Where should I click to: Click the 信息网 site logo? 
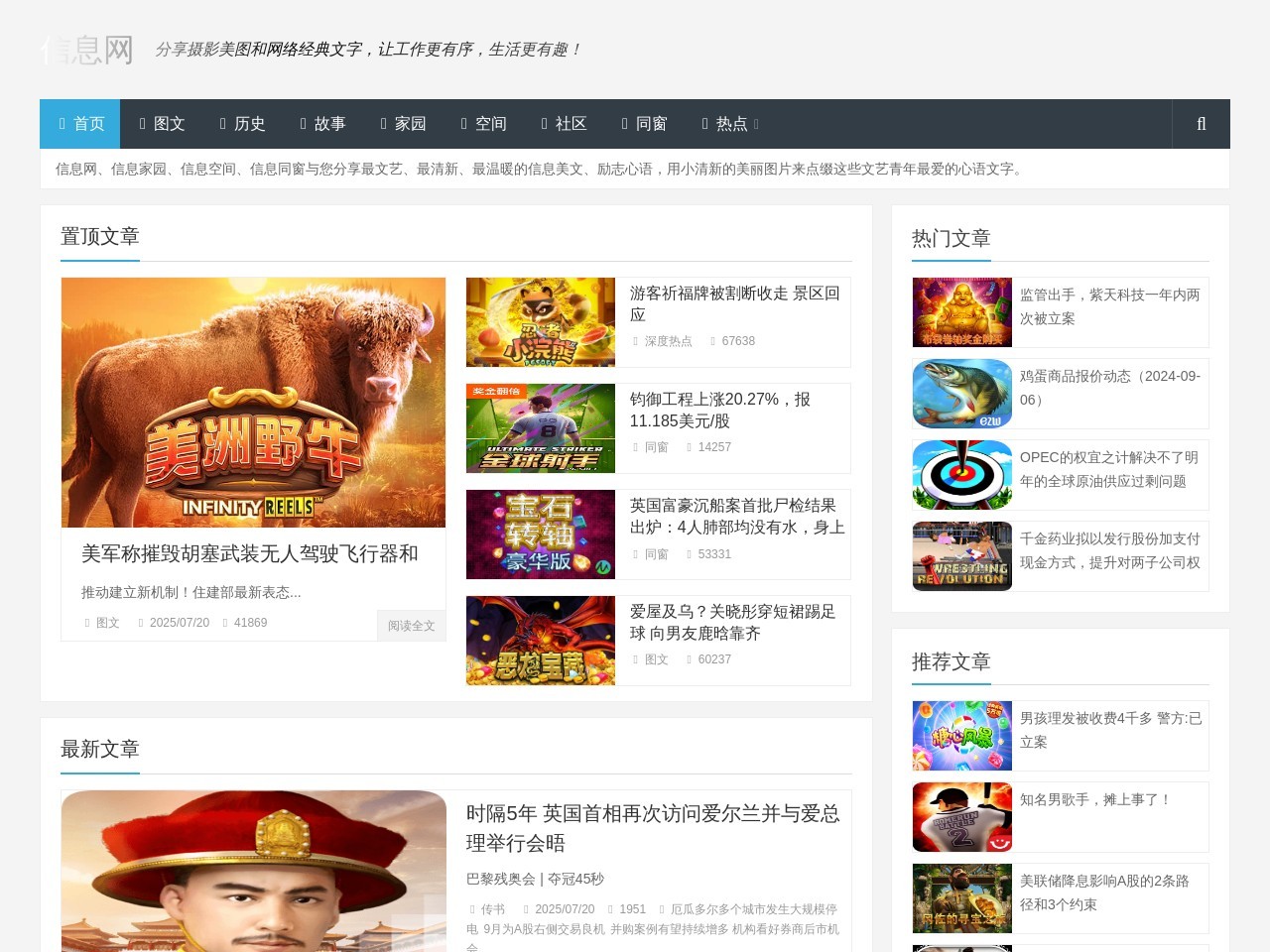(x=87, y=50)
